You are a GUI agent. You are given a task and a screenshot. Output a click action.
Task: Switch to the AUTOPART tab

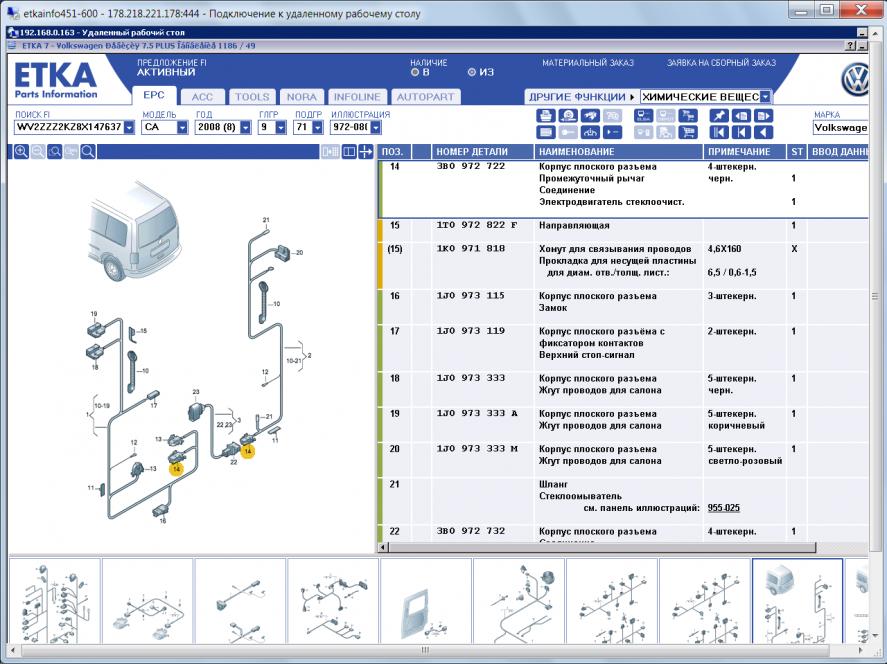click(x=425, y=97)
